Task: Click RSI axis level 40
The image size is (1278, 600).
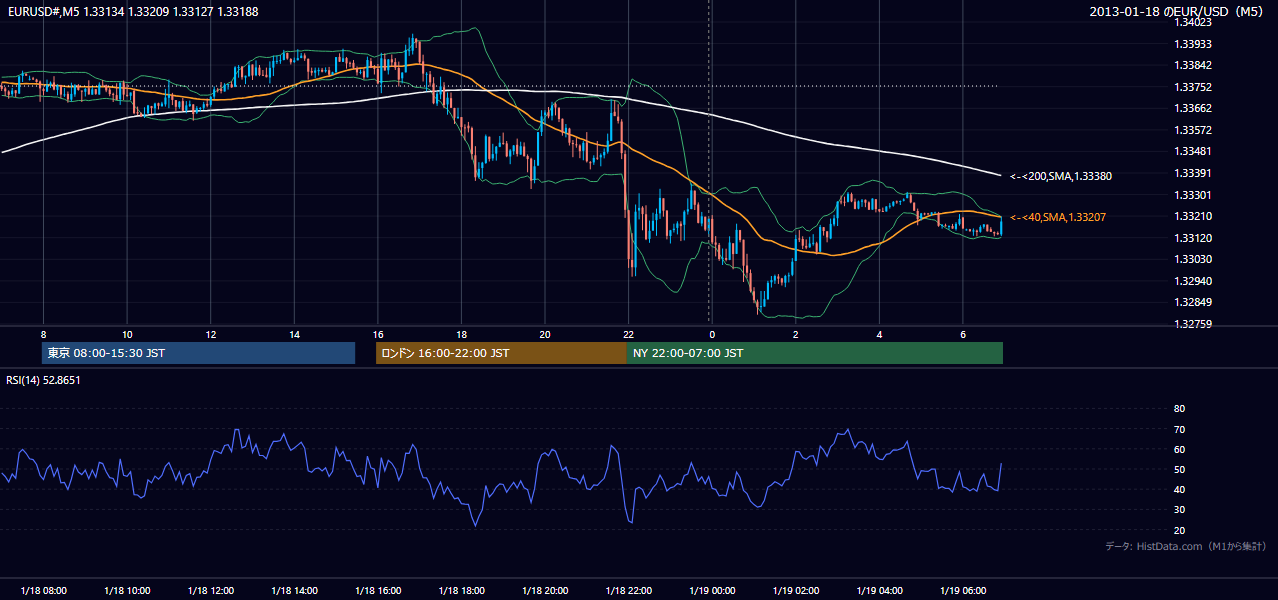Action: pyautogui.click(x=1180, y=489)
